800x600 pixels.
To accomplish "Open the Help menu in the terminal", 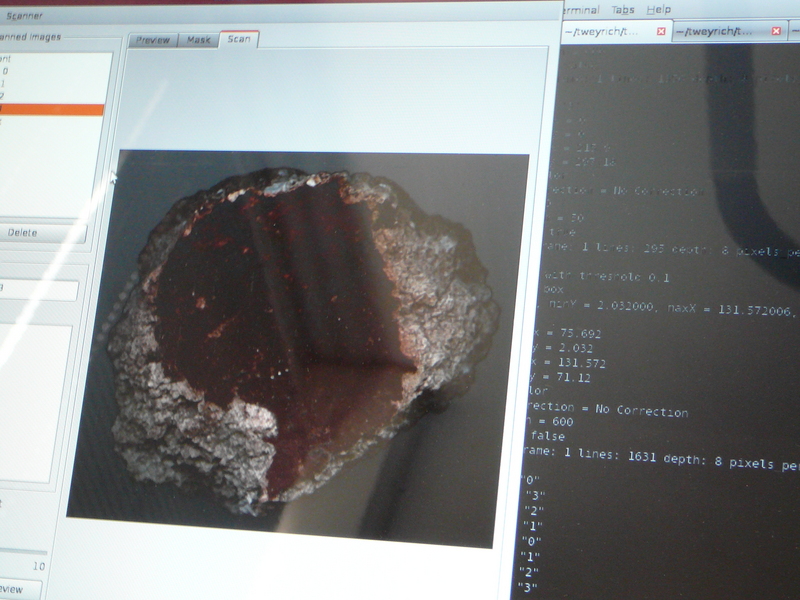I will [x=659, y=10].
